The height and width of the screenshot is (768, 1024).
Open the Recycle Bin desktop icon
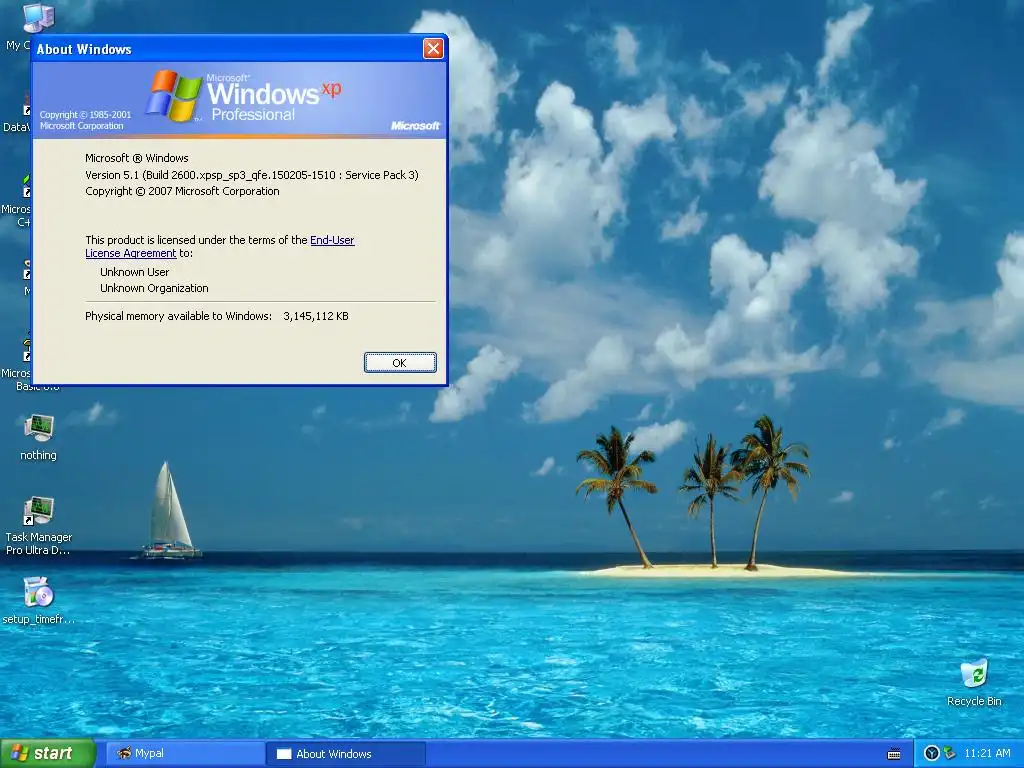(974, 682)
